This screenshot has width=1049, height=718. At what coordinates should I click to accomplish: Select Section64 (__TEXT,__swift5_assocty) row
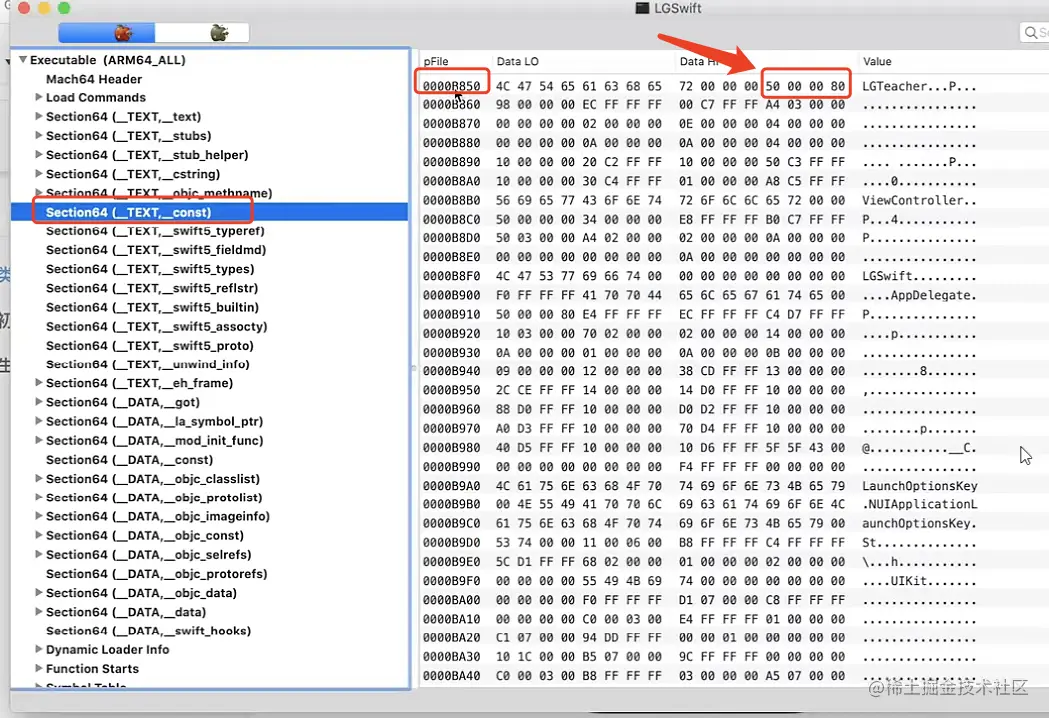tap(209, 327)
